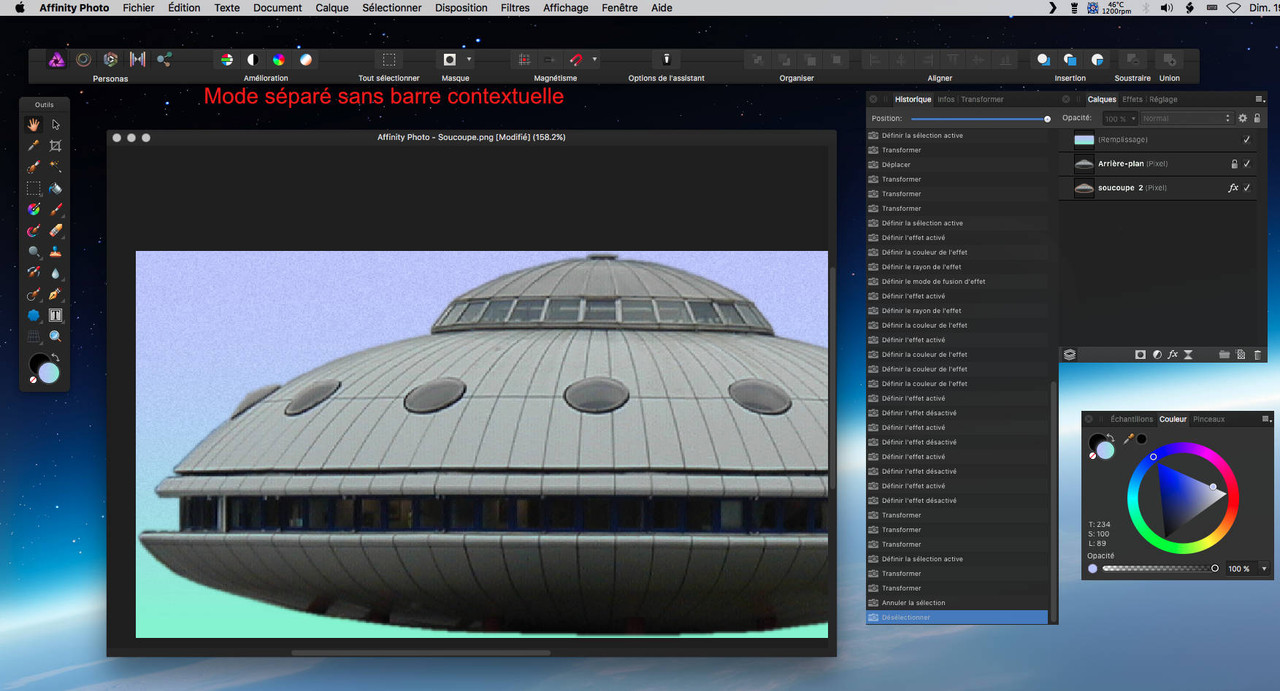The height and width of the screenshot is (691, 1280).
Task: Click the Position history slider
Action: tap(979, 119)
